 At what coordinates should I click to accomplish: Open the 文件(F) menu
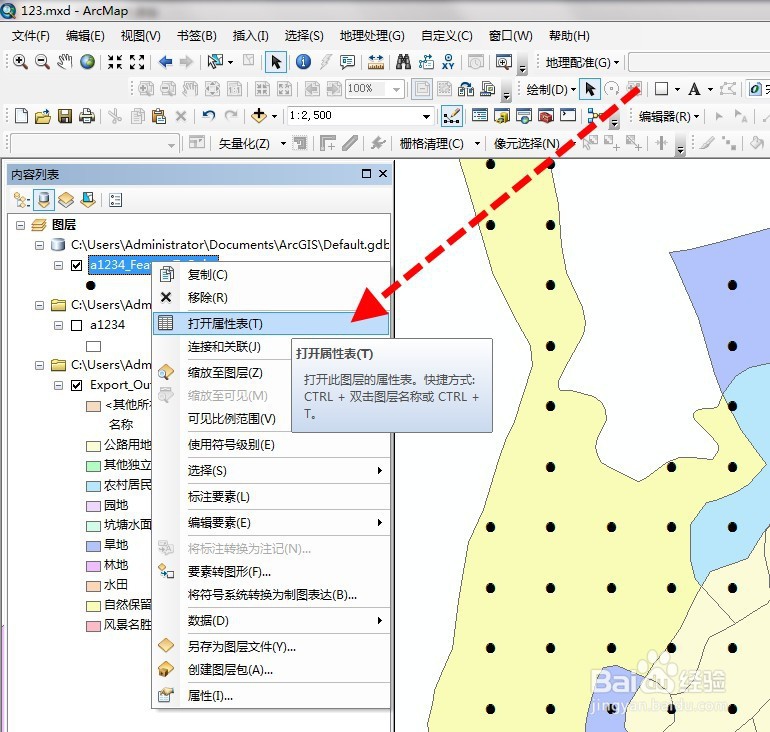coord(30,36)
